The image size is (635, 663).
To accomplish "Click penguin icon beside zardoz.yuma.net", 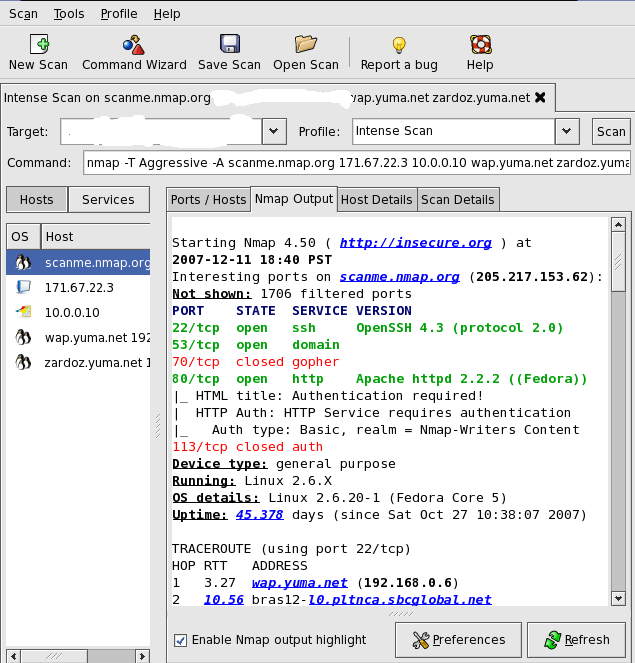I will click(23, 362).
